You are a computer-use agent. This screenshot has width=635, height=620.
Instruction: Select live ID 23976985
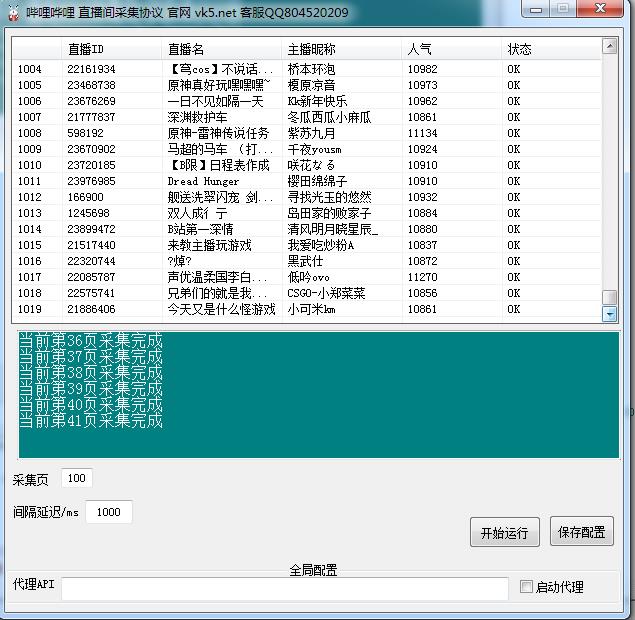click(x=91, y=181)
